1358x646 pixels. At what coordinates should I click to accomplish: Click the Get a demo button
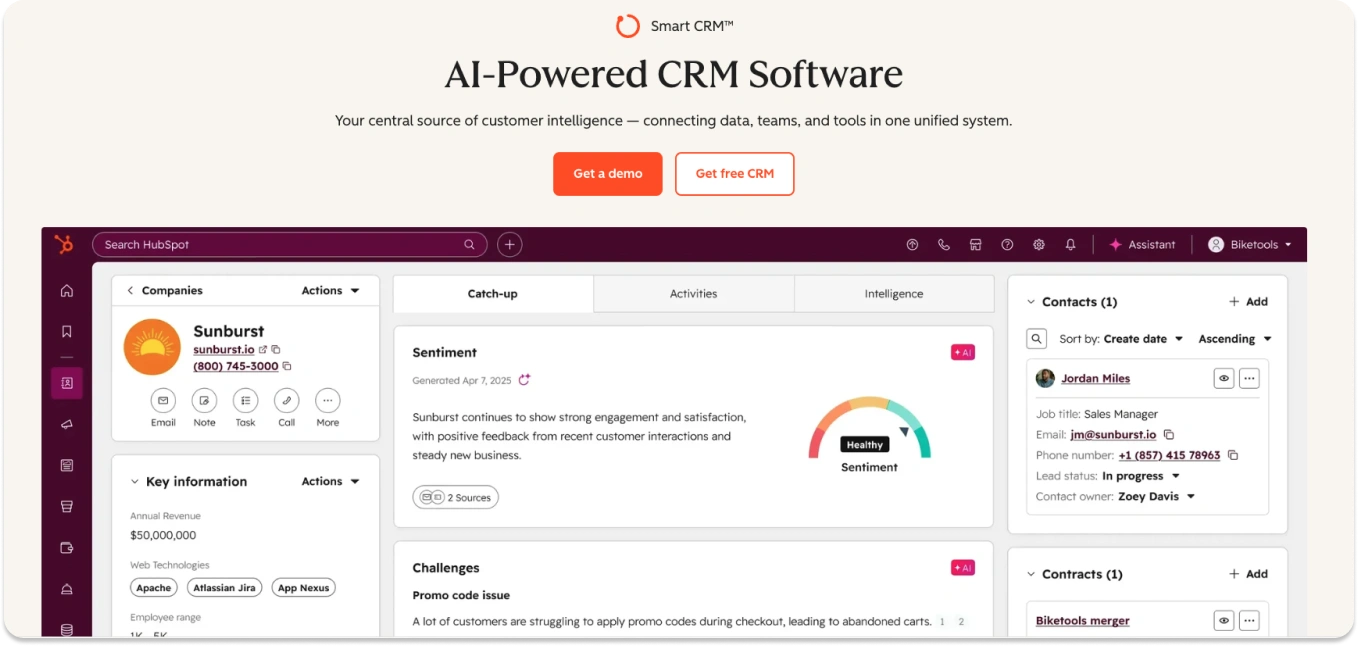coord(607,173)
